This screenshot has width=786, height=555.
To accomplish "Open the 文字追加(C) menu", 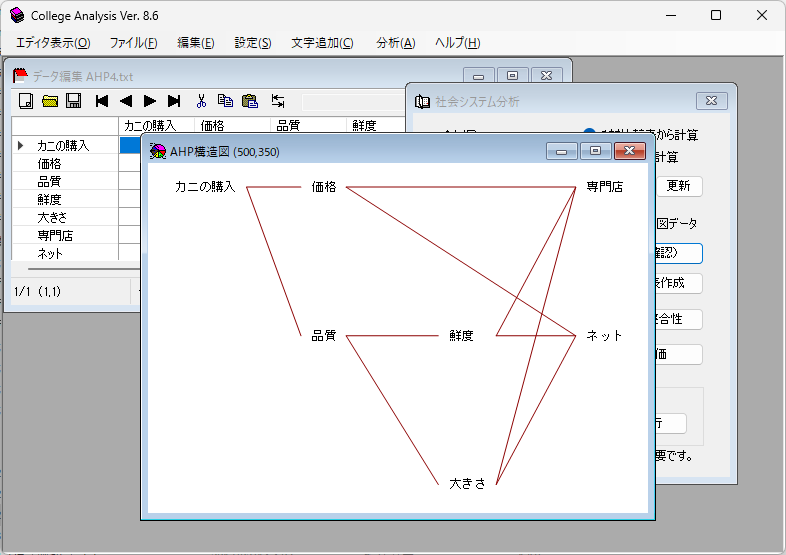I will [322, 43].
